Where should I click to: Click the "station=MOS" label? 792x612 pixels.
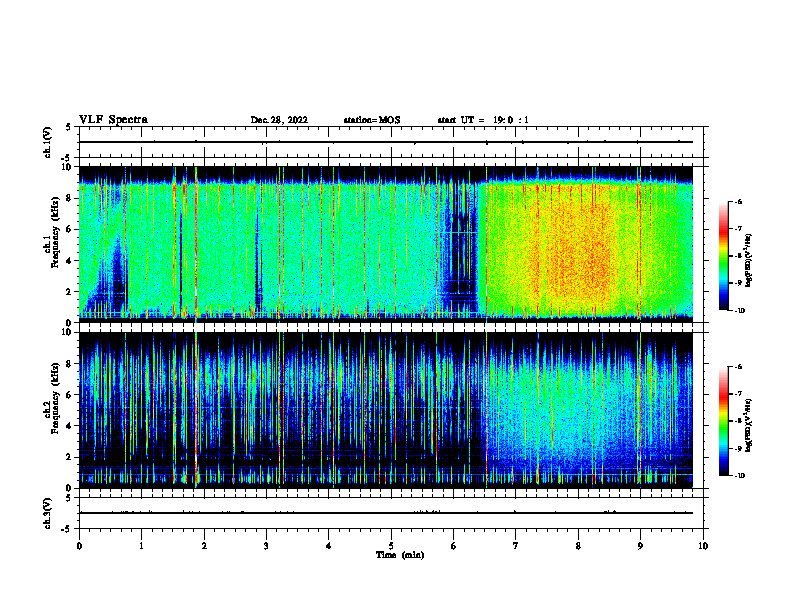372,120
